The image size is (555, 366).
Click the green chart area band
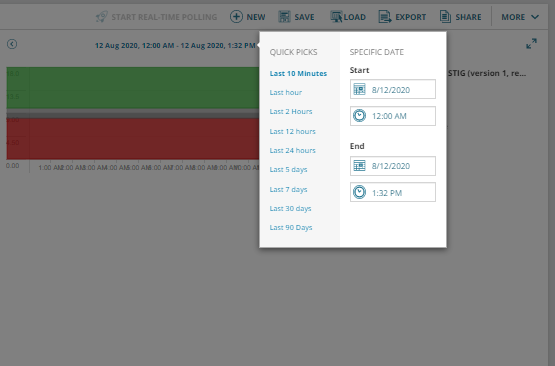click(x=133, y=87)
